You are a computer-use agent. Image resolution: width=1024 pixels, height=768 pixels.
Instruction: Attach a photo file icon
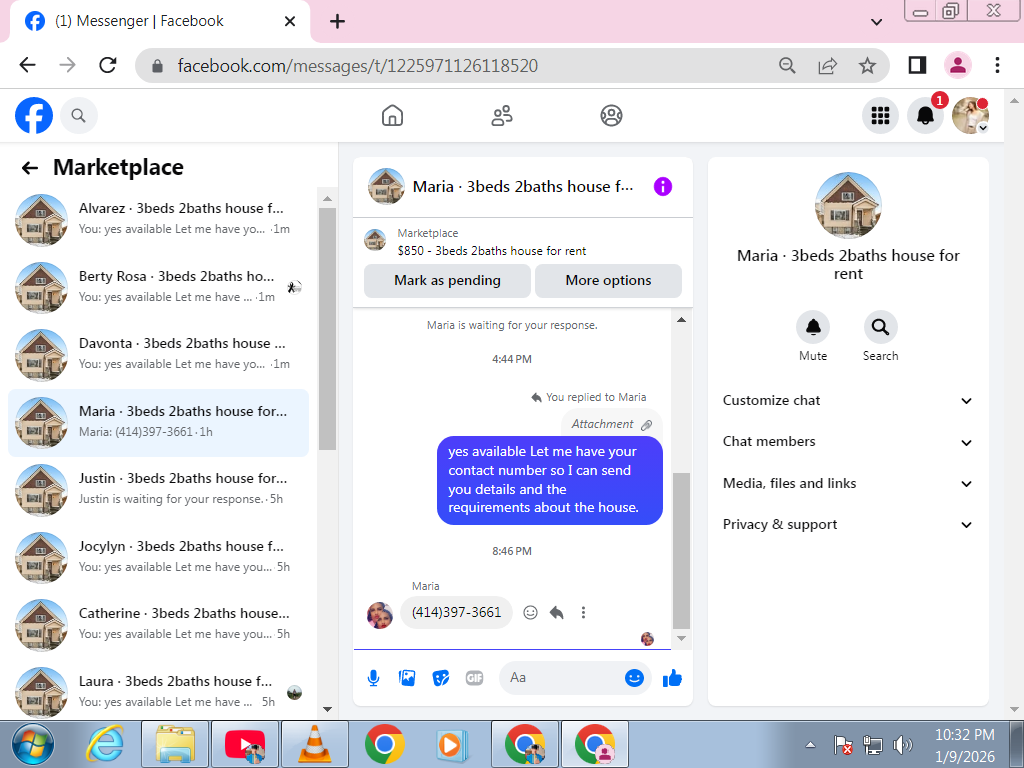[x=407, y=678]
